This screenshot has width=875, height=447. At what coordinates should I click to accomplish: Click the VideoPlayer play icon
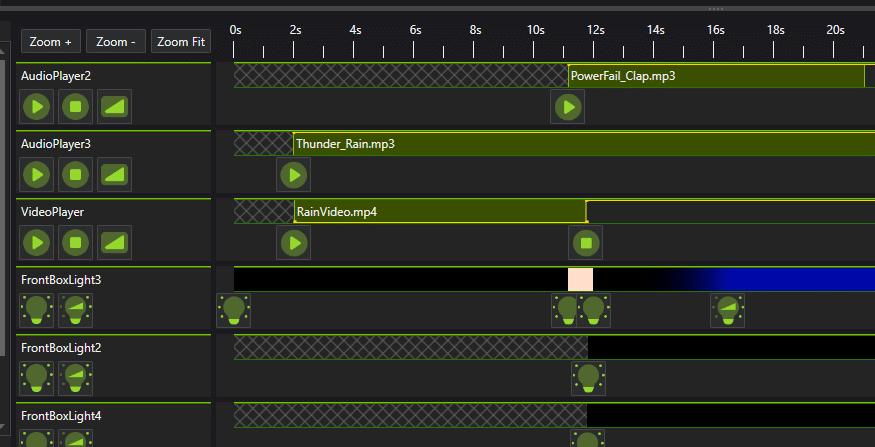coord(37,242)
